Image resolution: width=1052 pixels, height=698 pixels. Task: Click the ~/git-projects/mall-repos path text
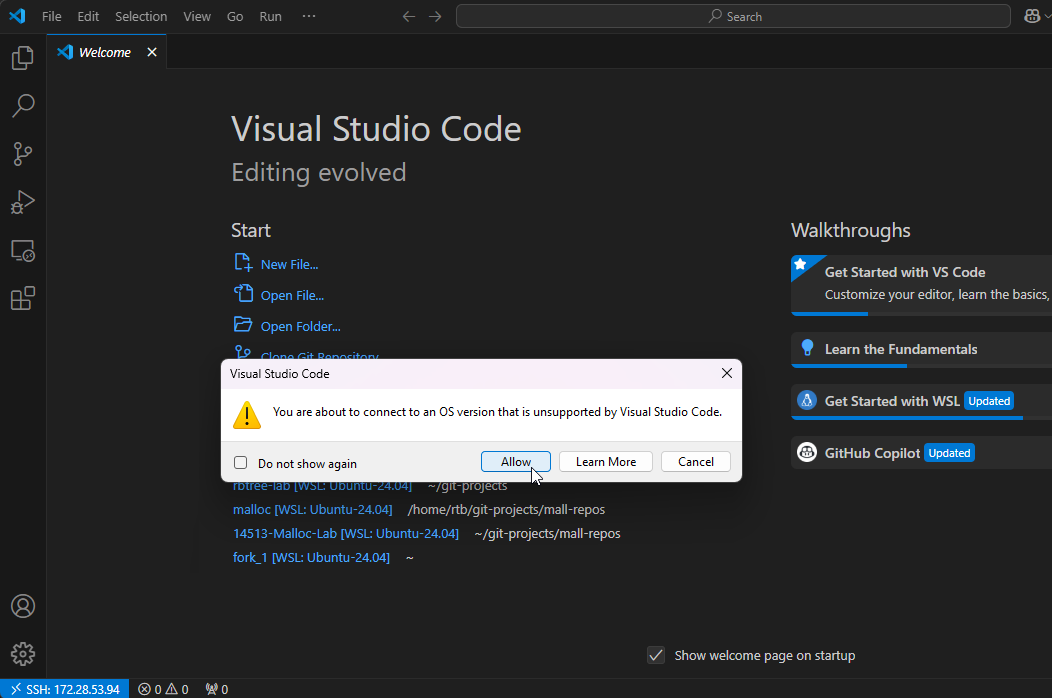pos(547,534)
